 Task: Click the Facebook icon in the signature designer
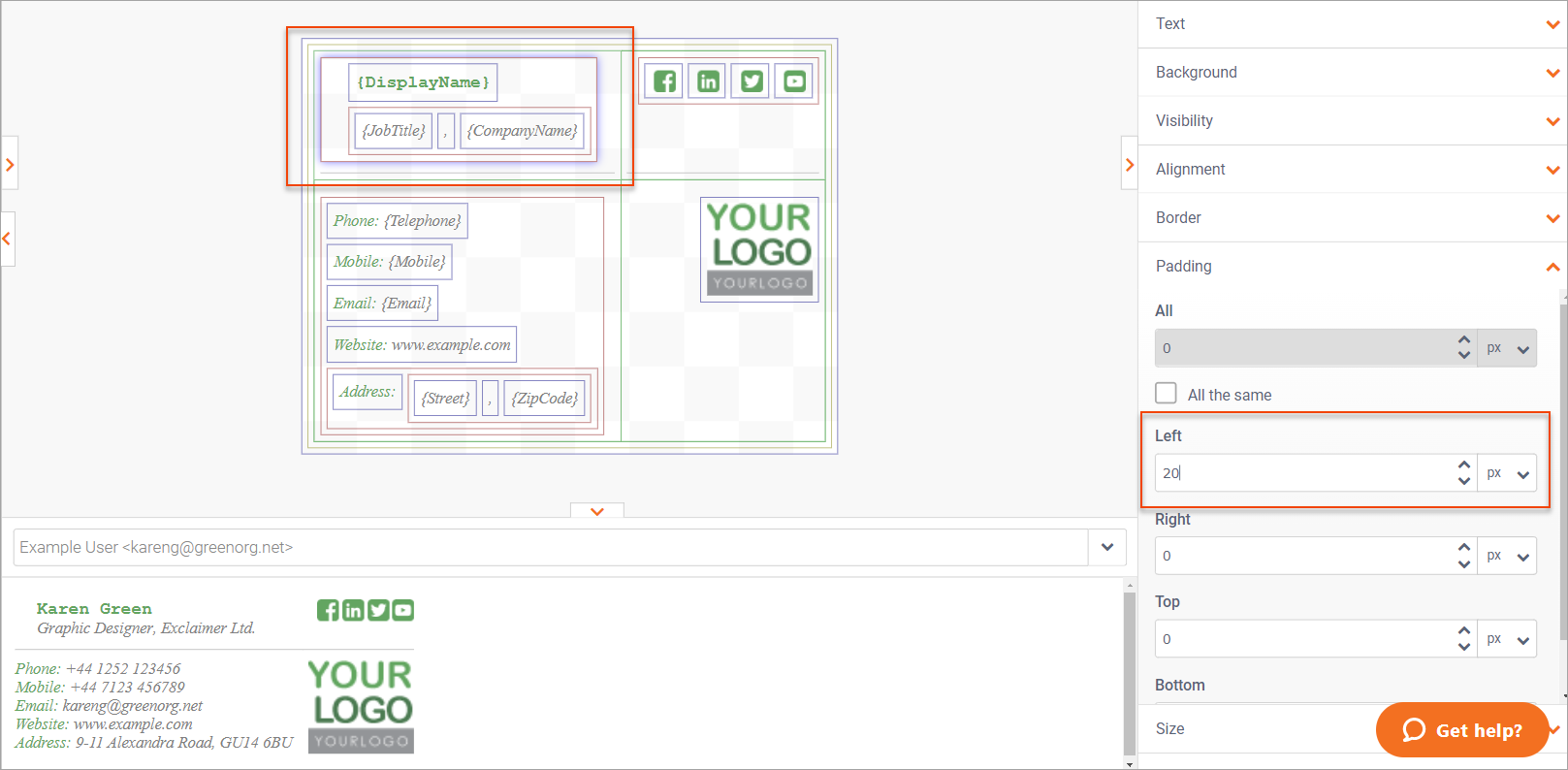(x=664, y=81)
